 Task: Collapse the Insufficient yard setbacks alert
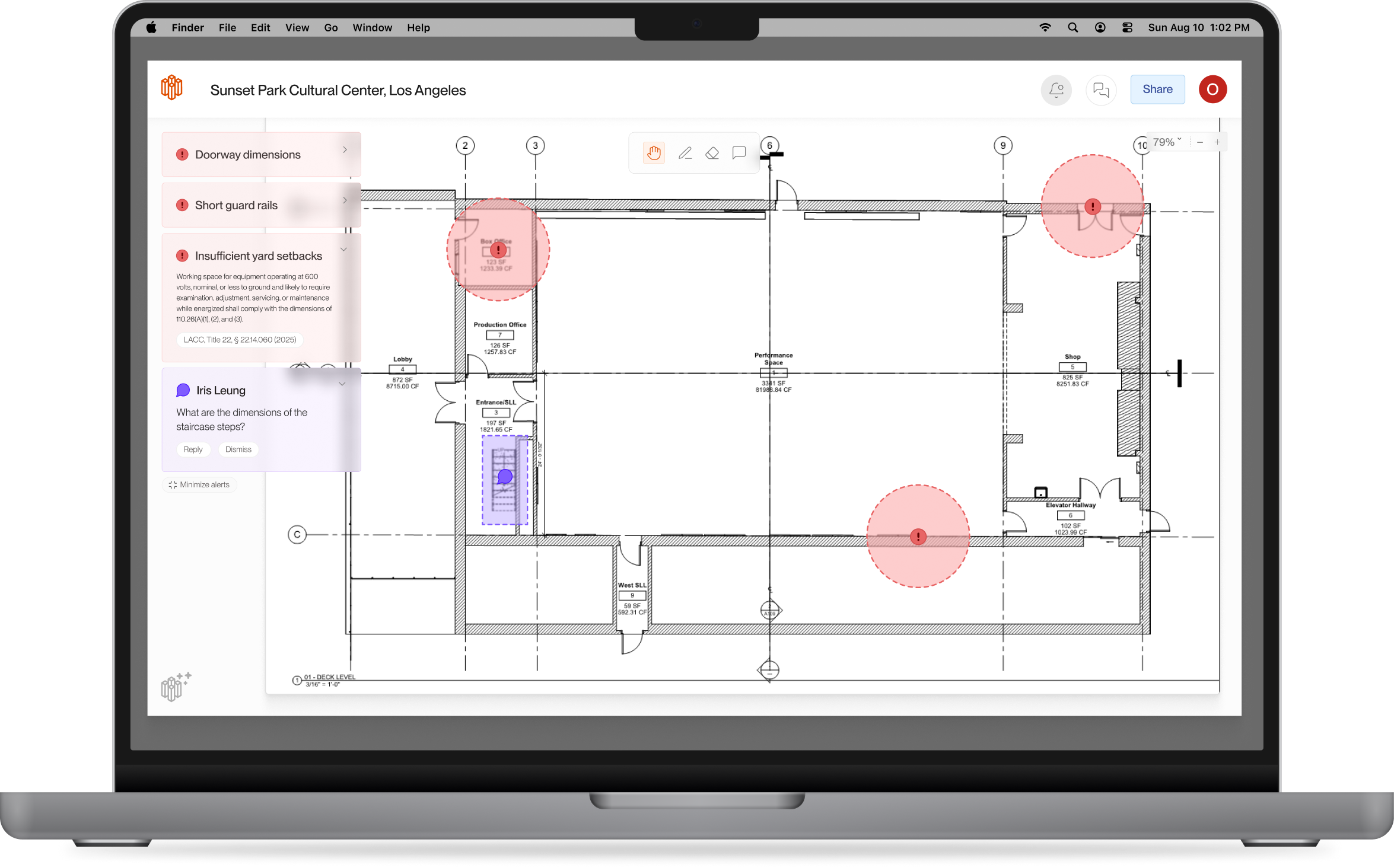(343, 250)
